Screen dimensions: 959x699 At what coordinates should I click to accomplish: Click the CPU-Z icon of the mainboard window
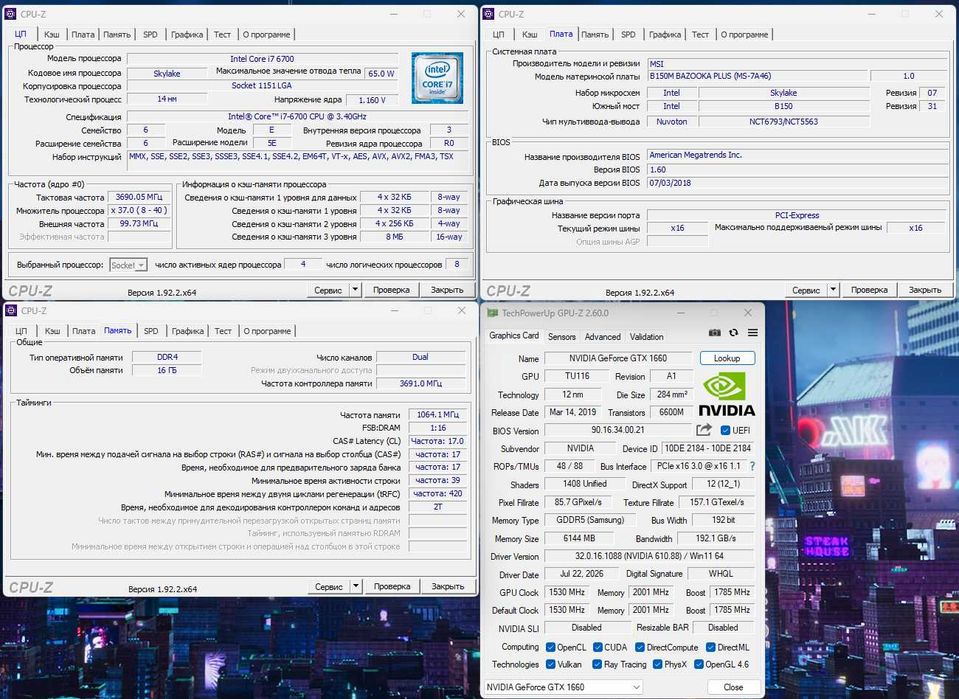tap(488, 13)
